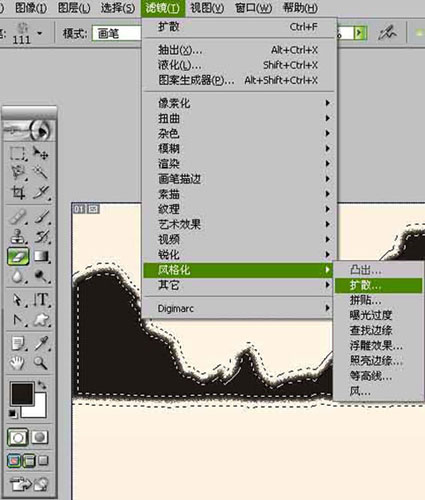
Task: Select the Zoom magnifier tool
Action: tap(40, 363)
